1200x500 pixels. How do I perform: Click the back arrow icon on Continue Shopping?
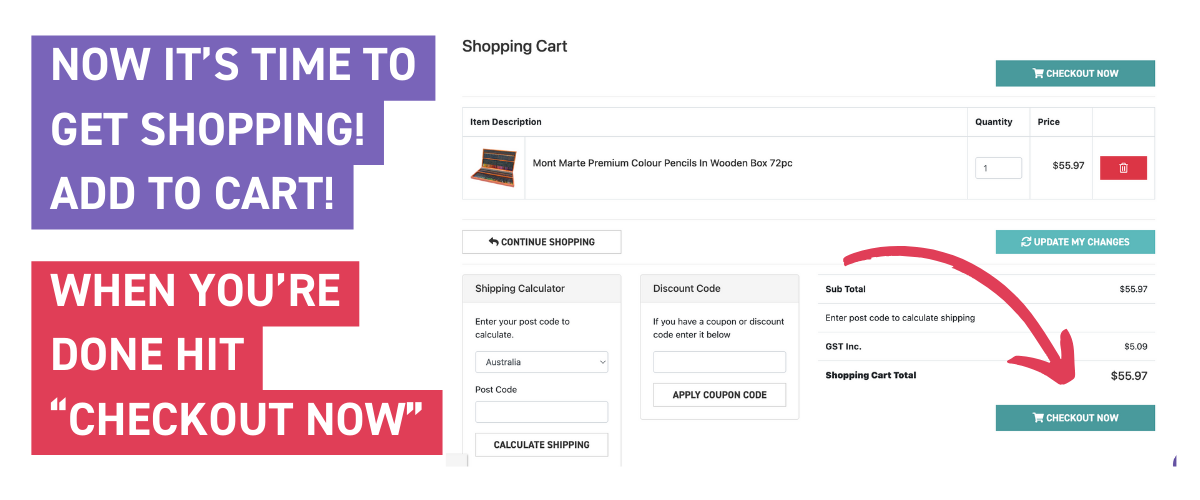tap(493, 242)
